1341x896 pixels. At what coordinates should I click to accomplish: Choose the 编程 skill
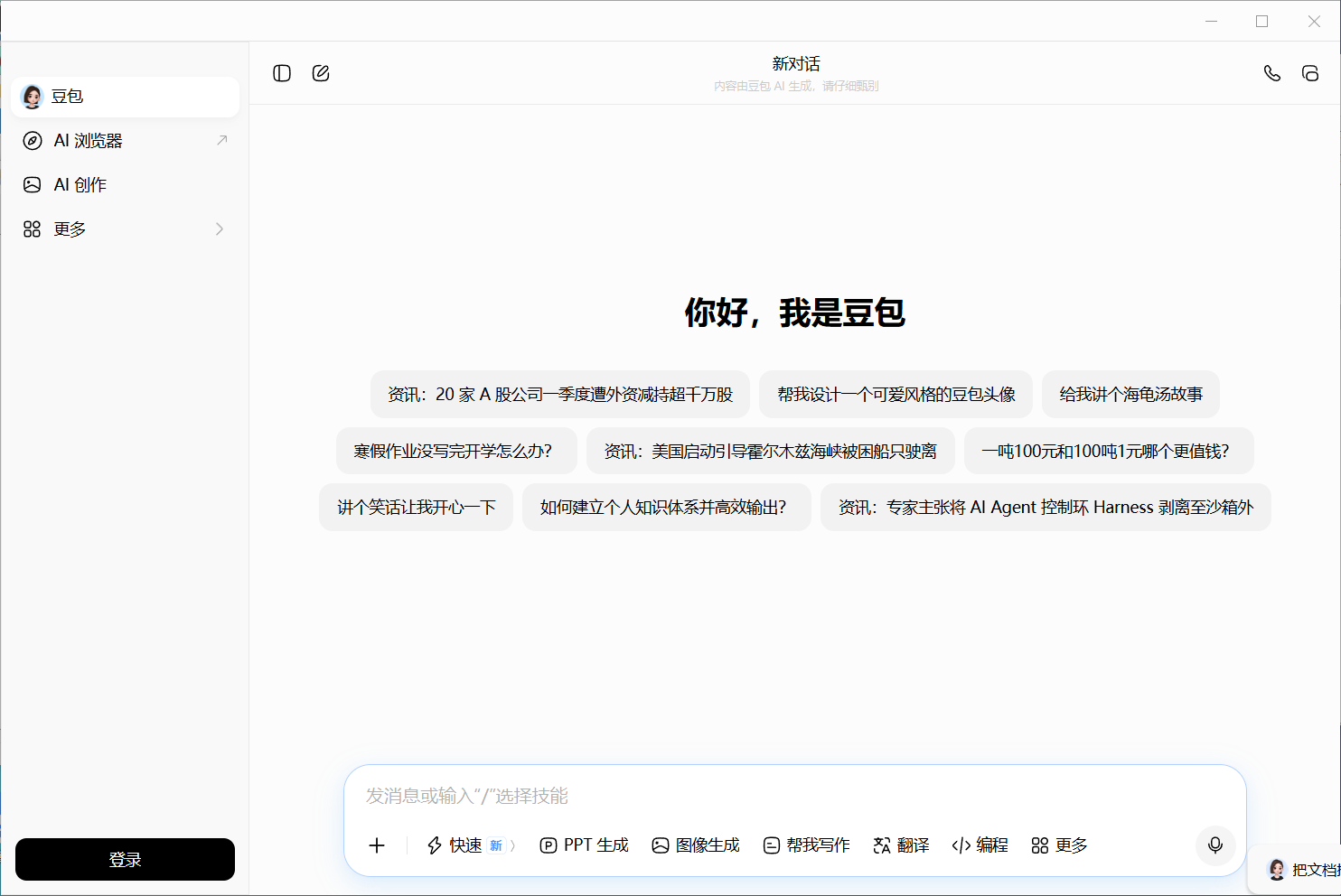pyautogui.click(x=980, y=845)
